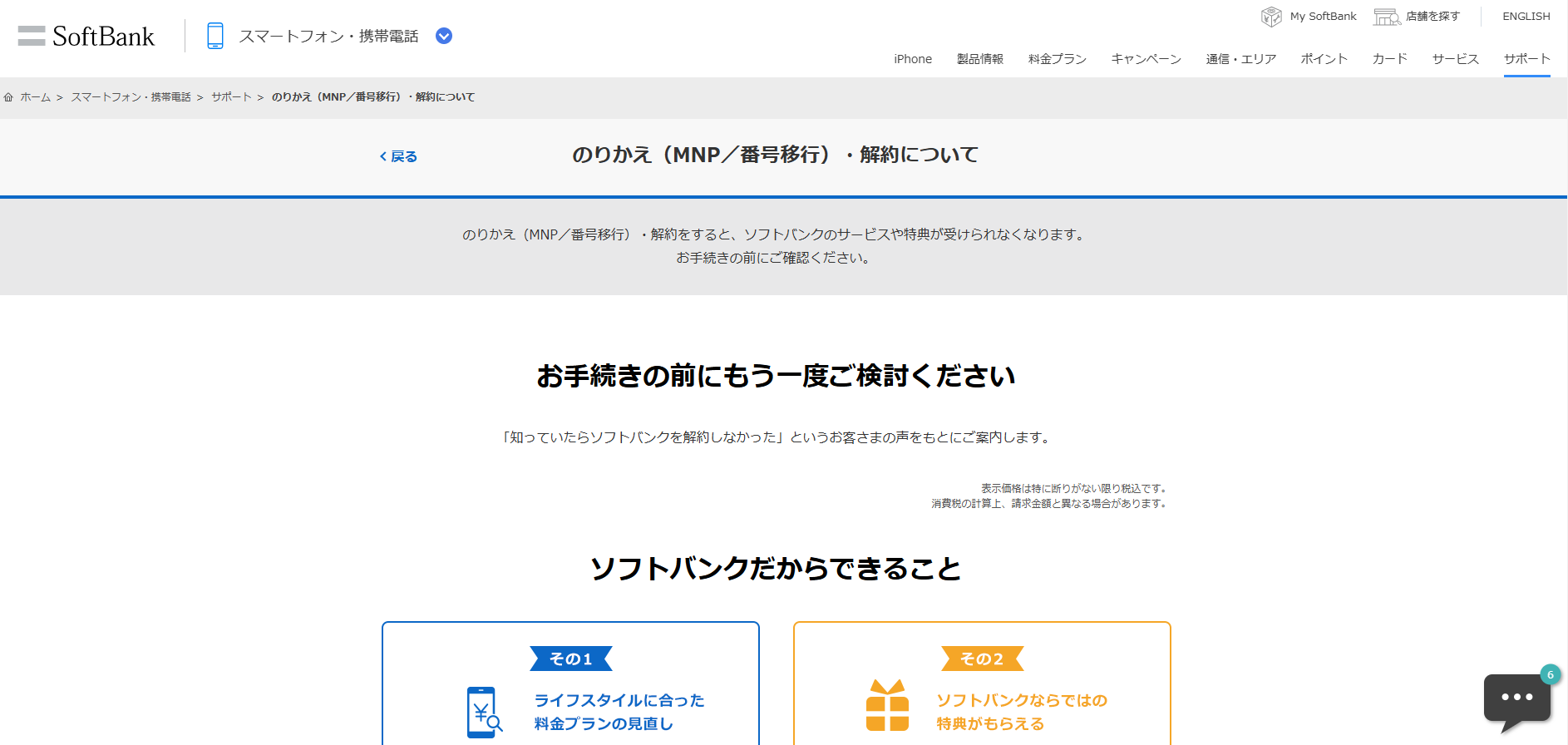1568x745 pixels.
Task: Click the phone with yen magnifier icon
Action: pyautogui.click(x=485, y=712)
